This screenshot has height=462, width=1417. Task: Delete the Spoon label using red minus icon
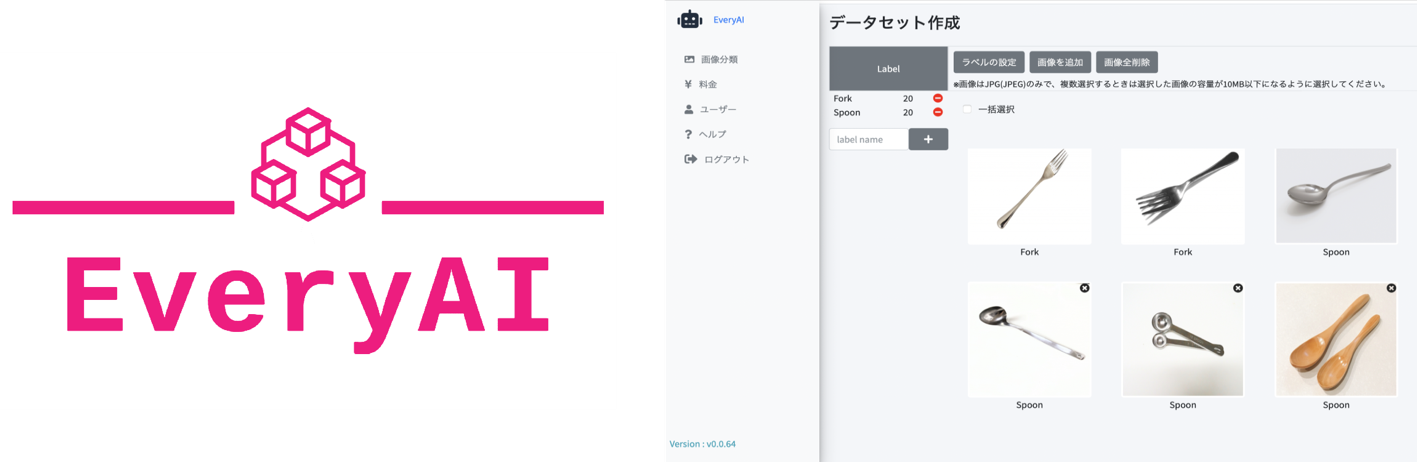937,112
